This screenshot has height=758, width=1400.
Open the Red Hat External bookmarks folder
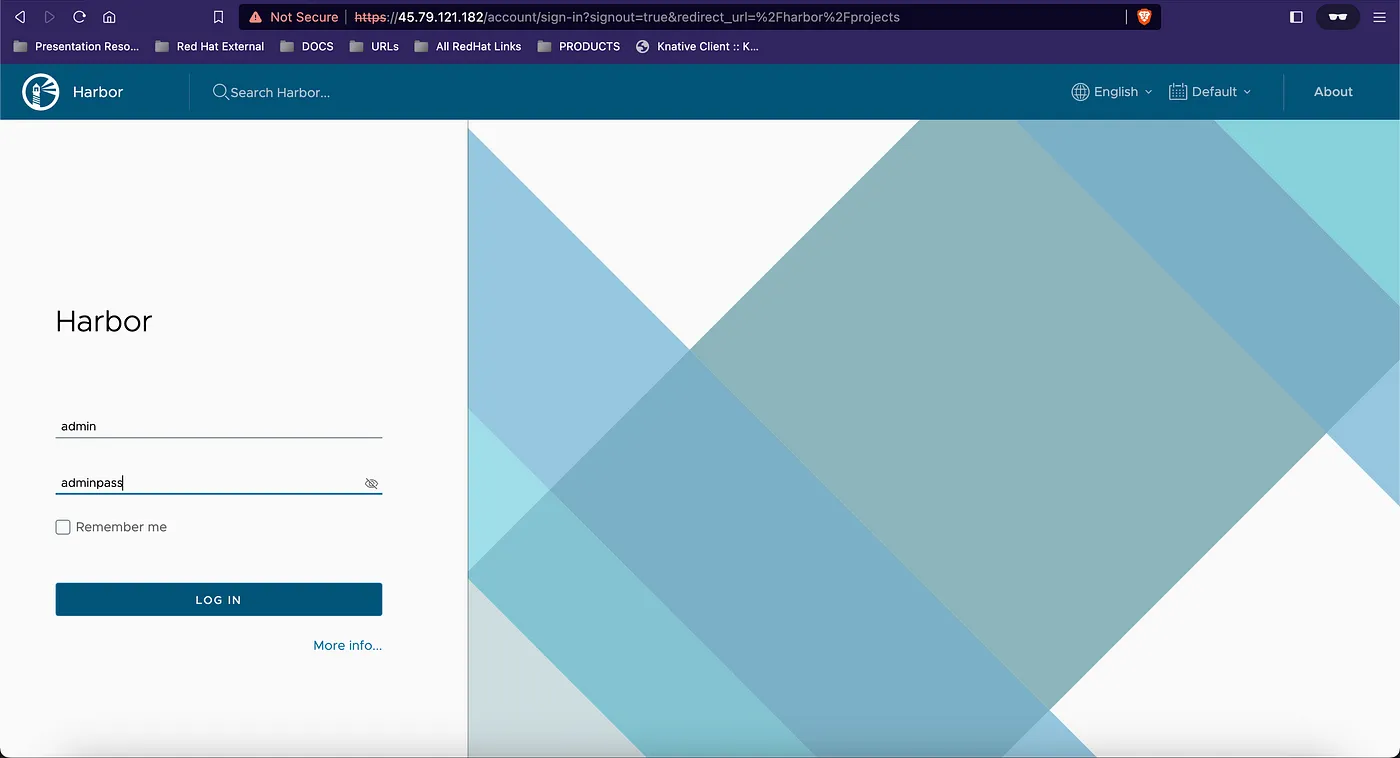pos(210,46)
